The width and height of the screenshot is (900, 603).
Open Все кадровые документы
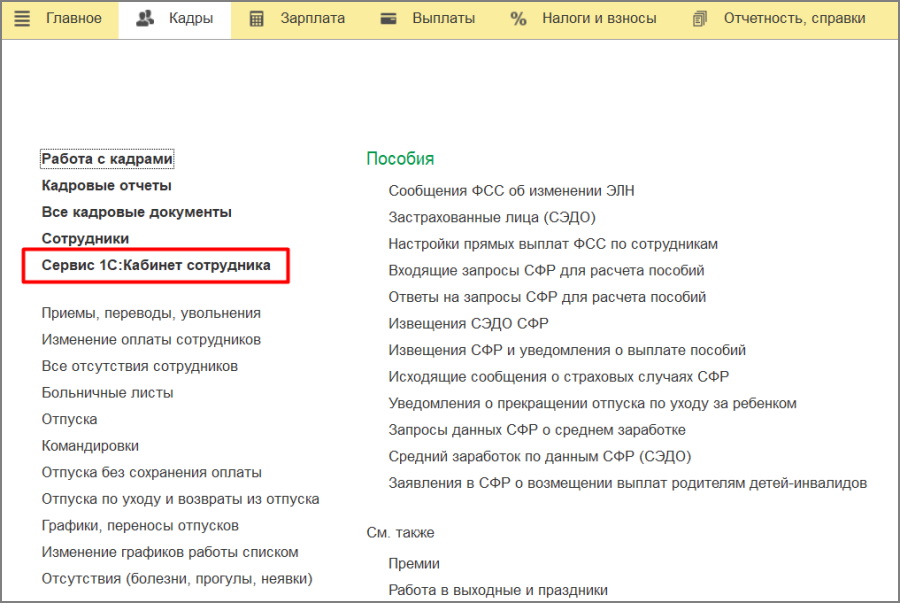coord(137,212)
